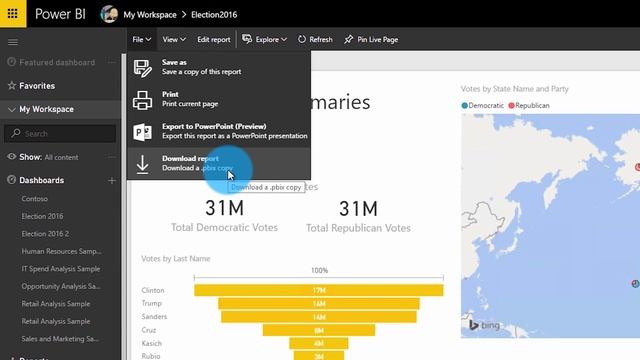Click the user profile avatar
The height and width of the screenshot is (360, 640).
[x=109, y=14]
